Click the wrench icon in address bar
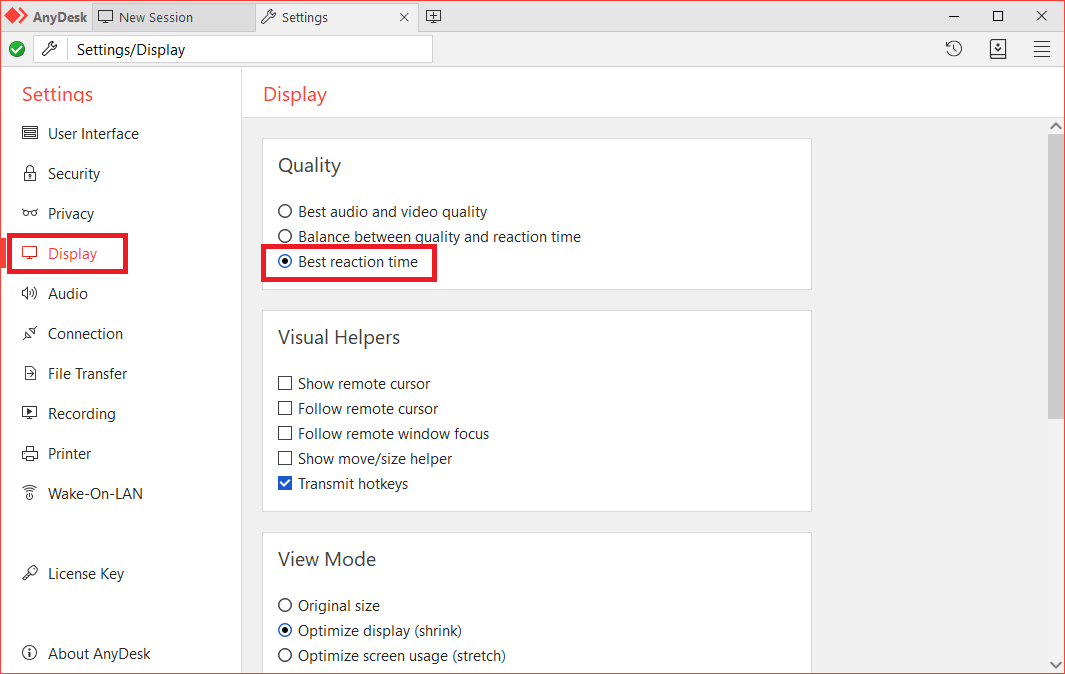 point(50,49)
